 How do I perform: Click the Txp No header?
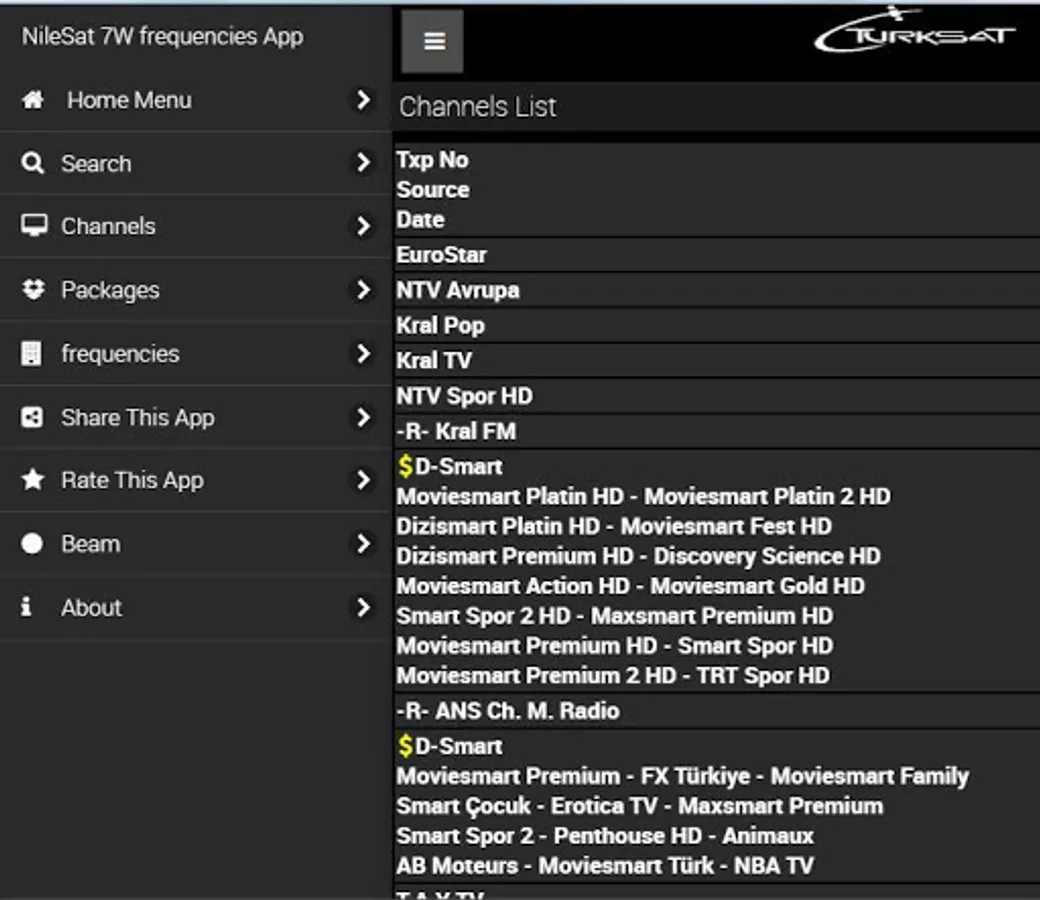(x=432, y=160)
